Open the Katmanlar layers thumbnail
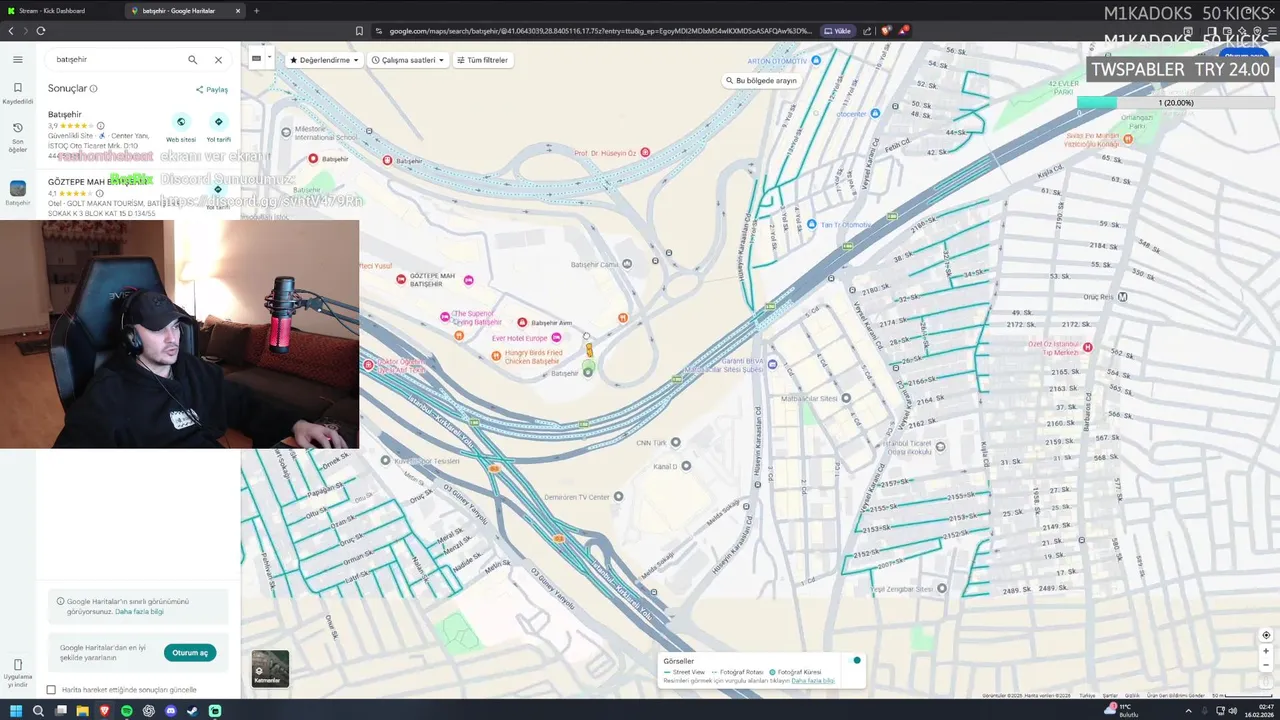 point(270,668)
